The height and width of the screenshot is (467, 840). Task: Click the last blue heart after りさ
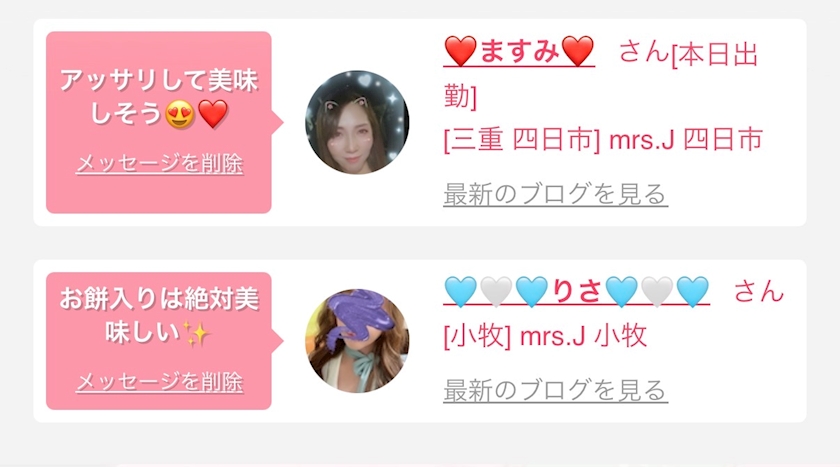click(x=693, y=291)
